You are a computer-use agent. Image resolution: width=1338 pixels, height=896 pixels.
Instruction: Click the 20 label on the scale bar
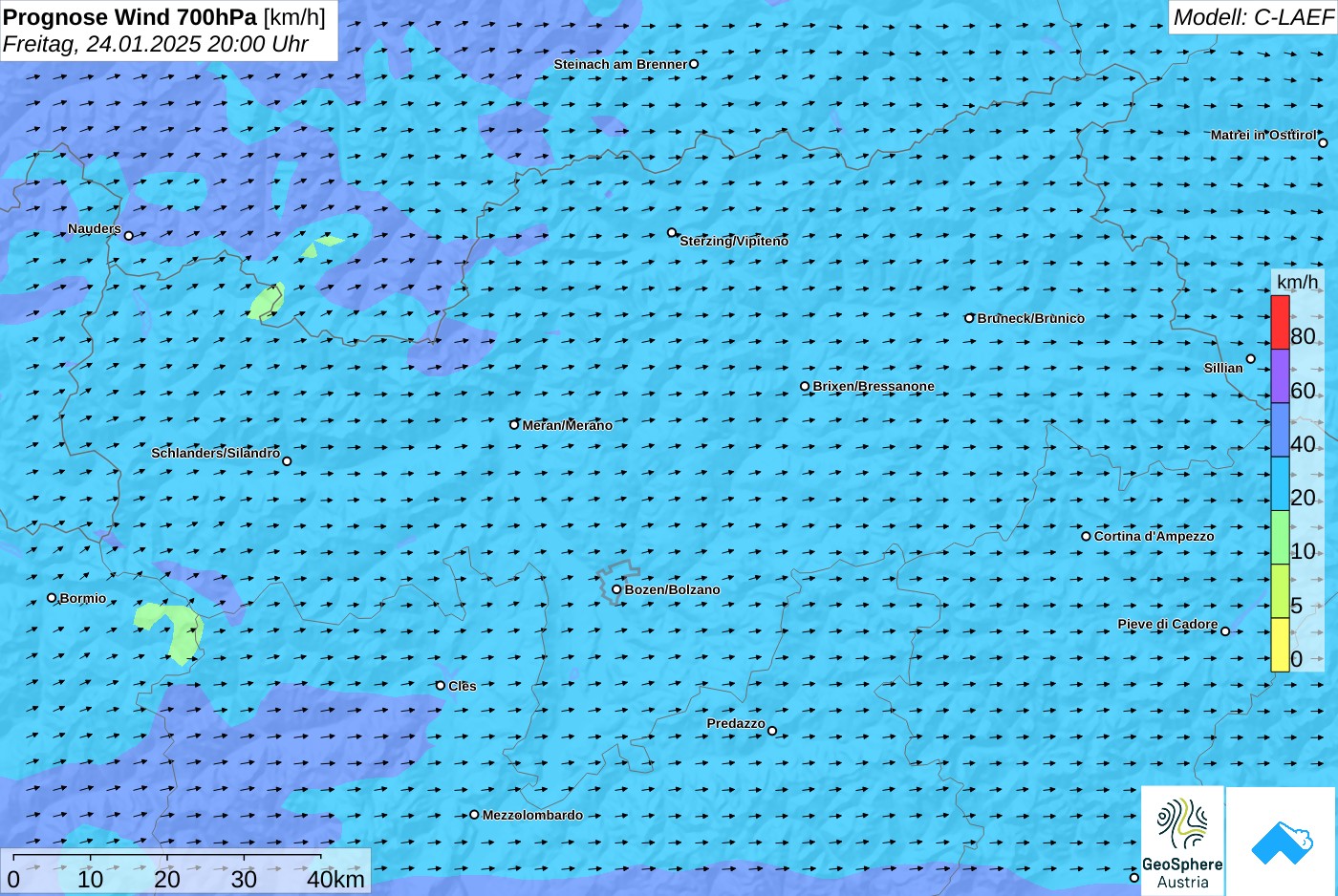[x=167, y=880]
